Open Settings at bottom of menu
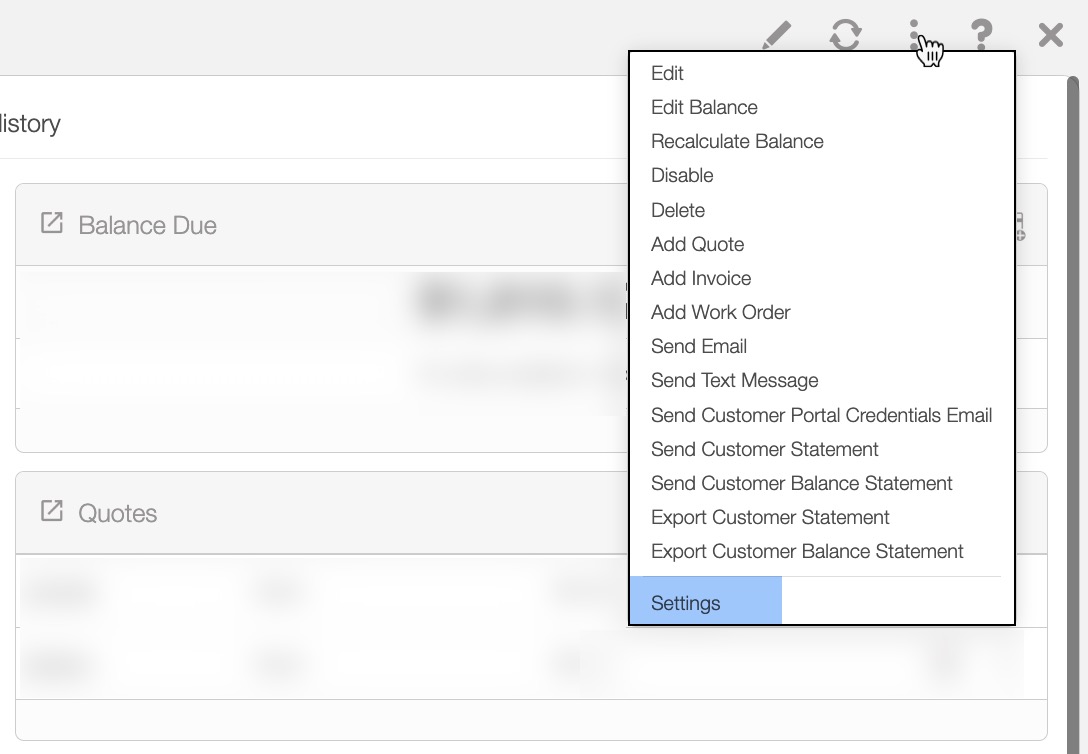The height and width of the screenshot is (754, 1088). (x=686, y=603)
